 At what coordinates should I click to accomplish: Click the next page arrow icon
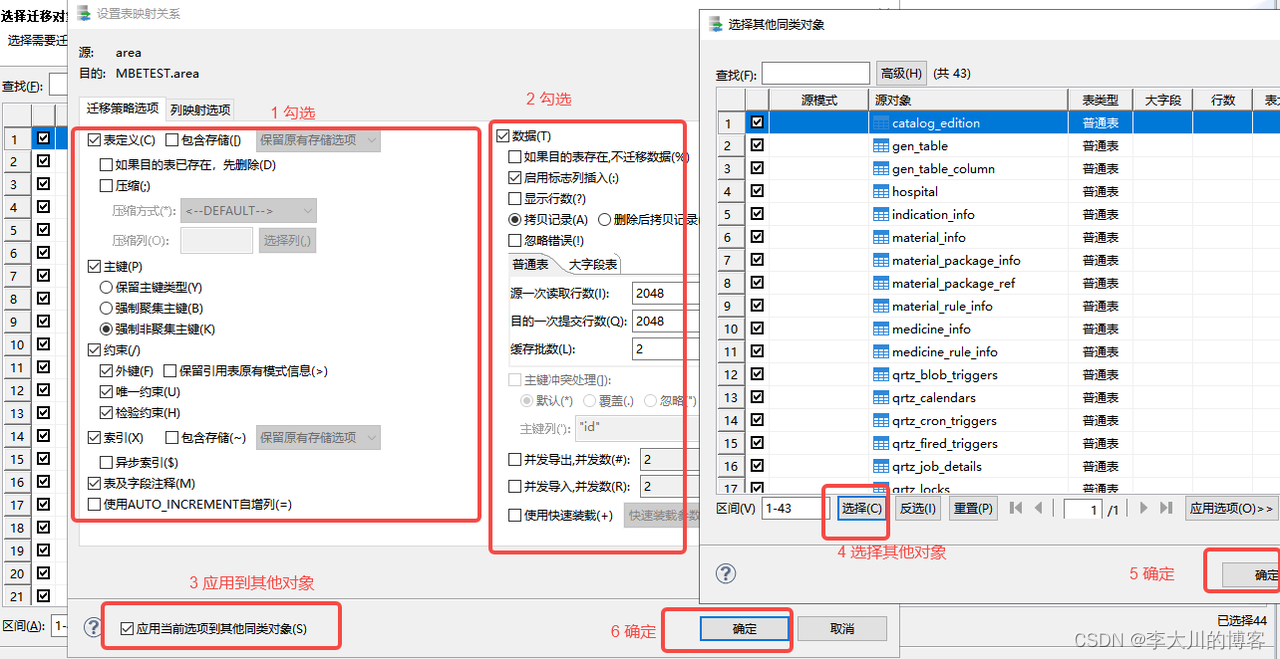(1143, 508)
